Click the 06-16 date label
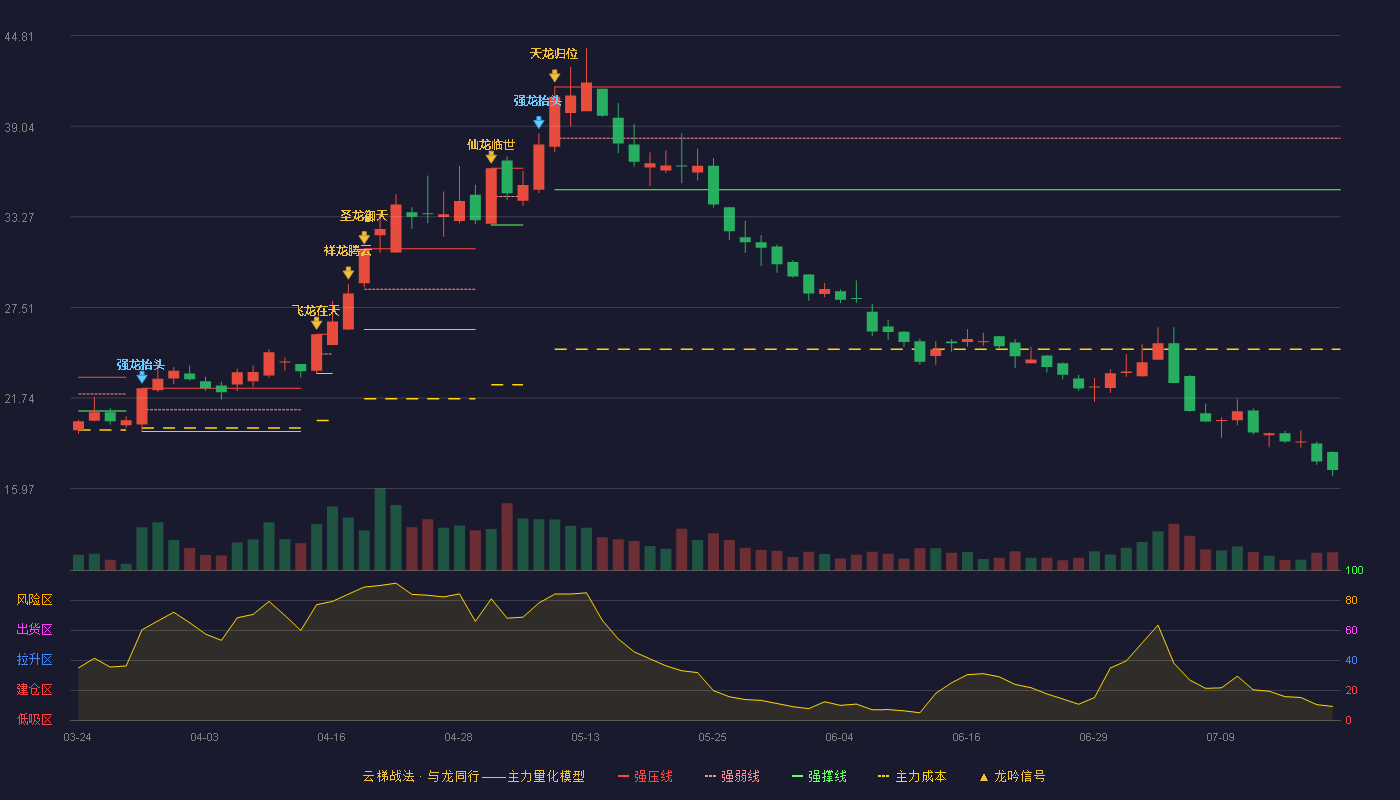1400x800 pixels. [x=966, y=737]
